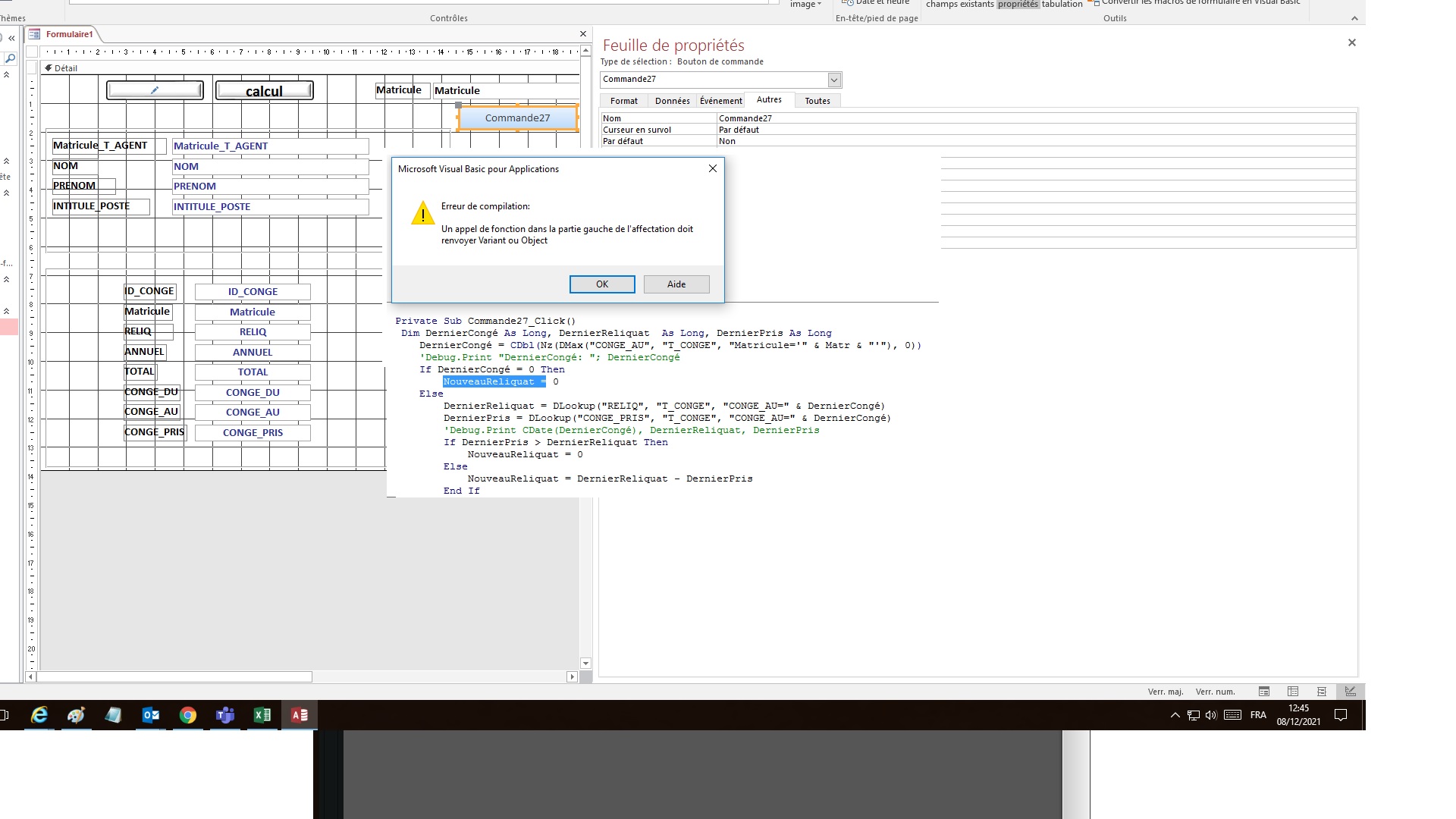1456x819 pixels.
Task: Switch to Form view in status bar
Action: pyautogui.click(x=1264, y=692)
